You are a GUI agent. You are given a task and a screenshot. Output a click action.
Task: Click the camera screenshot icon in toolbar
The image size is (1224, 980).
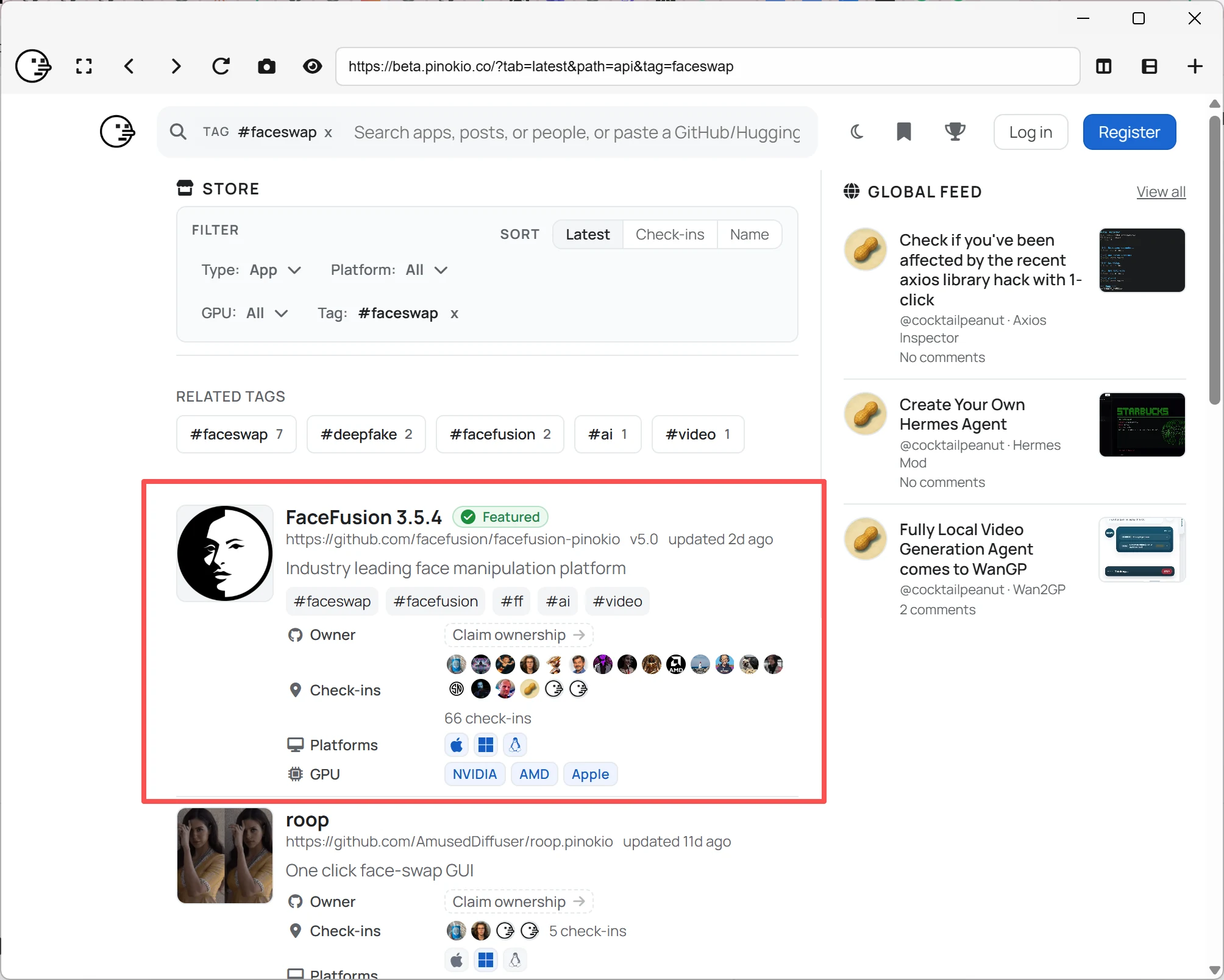[266, 66]
